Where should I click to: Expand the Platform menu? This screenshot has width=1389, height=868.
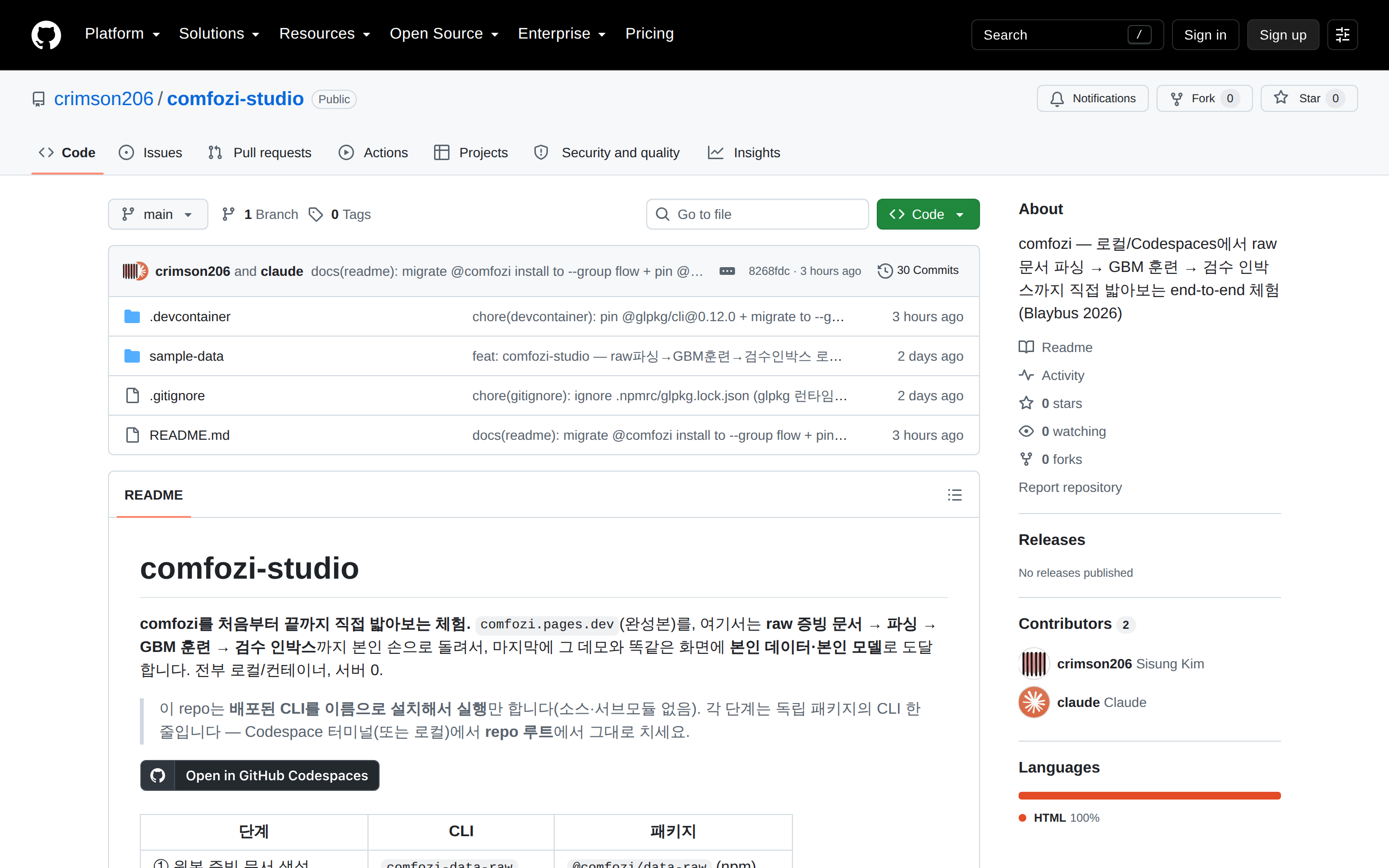point(122,34)
